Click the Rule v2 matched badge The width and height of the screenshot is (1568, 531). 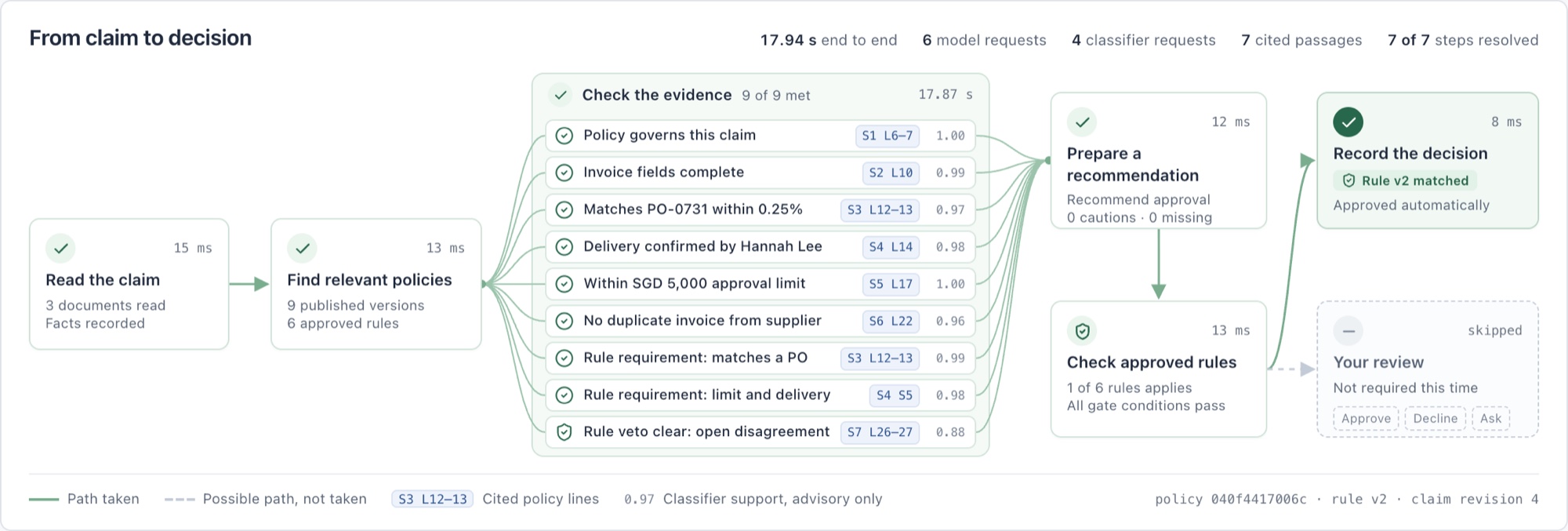(1405, 180)
